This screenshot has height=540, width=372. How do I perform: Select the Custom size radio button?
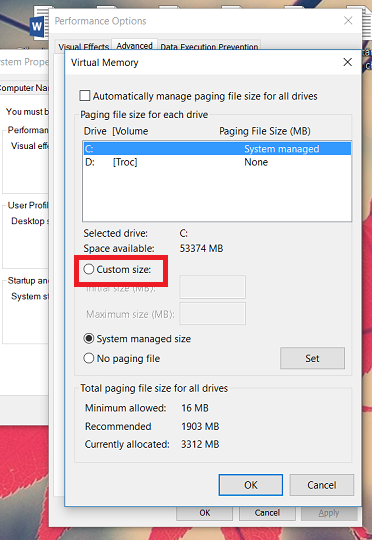pyautogui.click(x=89, y=269)
